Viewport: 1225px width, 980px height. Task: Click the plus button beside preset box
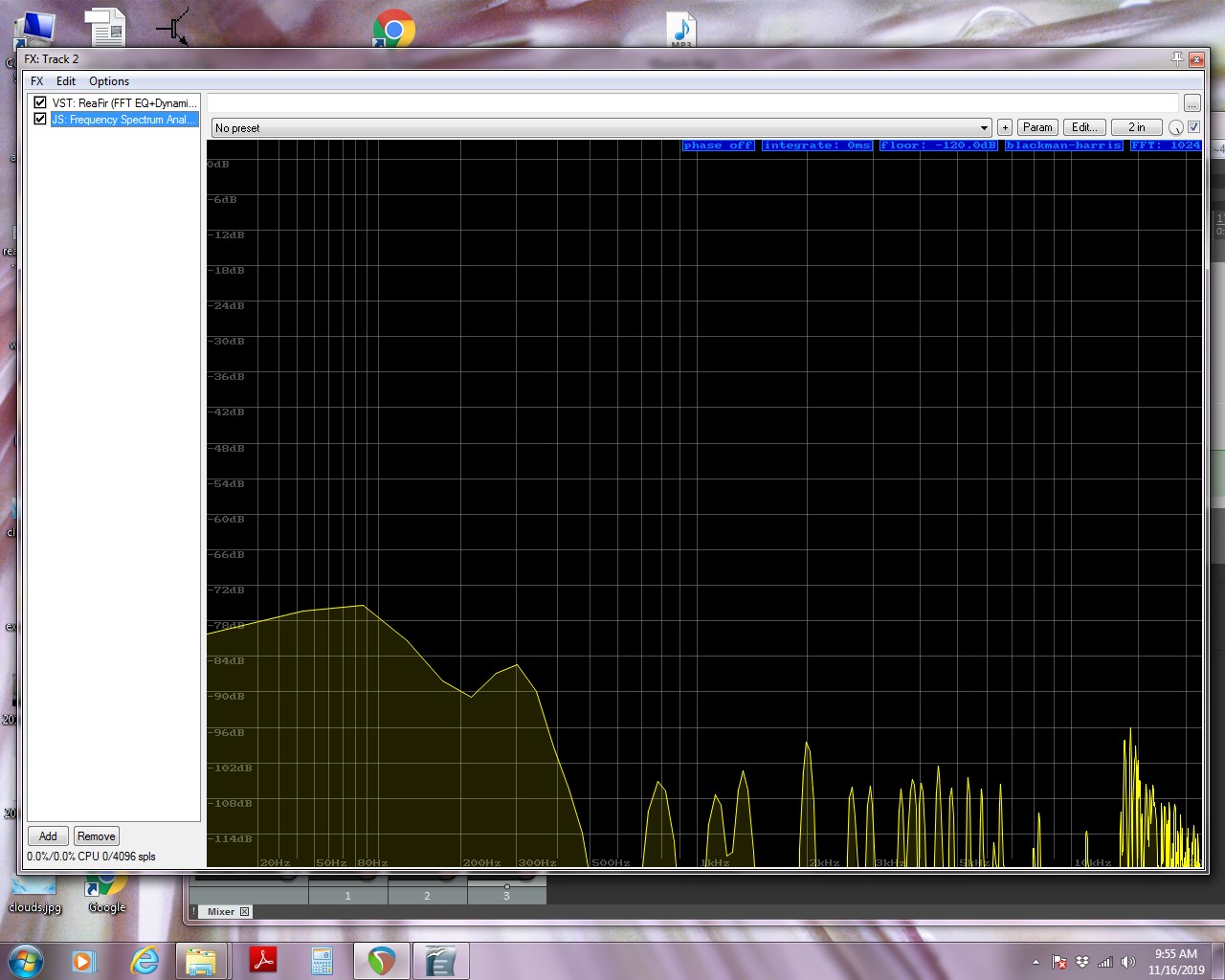1005,127
